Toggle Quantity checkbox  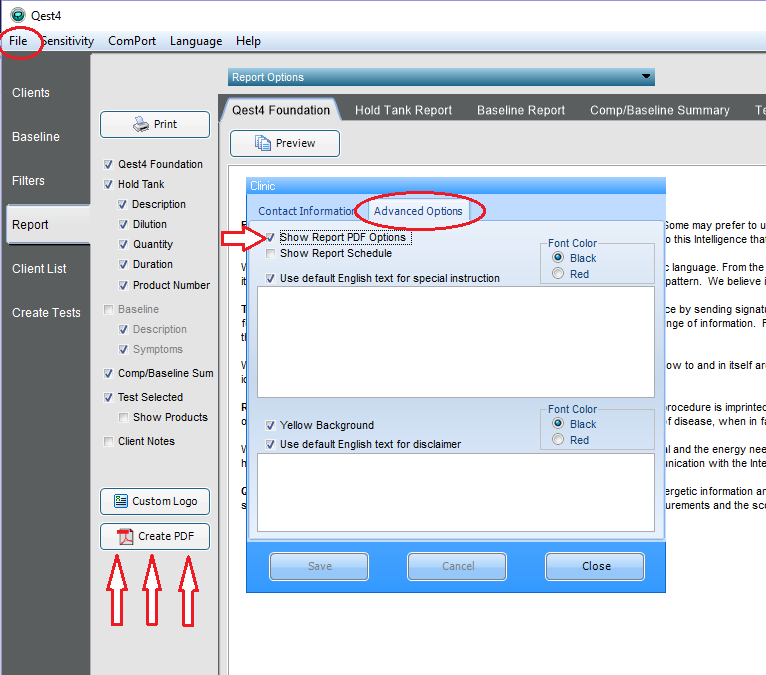point(123,245)
